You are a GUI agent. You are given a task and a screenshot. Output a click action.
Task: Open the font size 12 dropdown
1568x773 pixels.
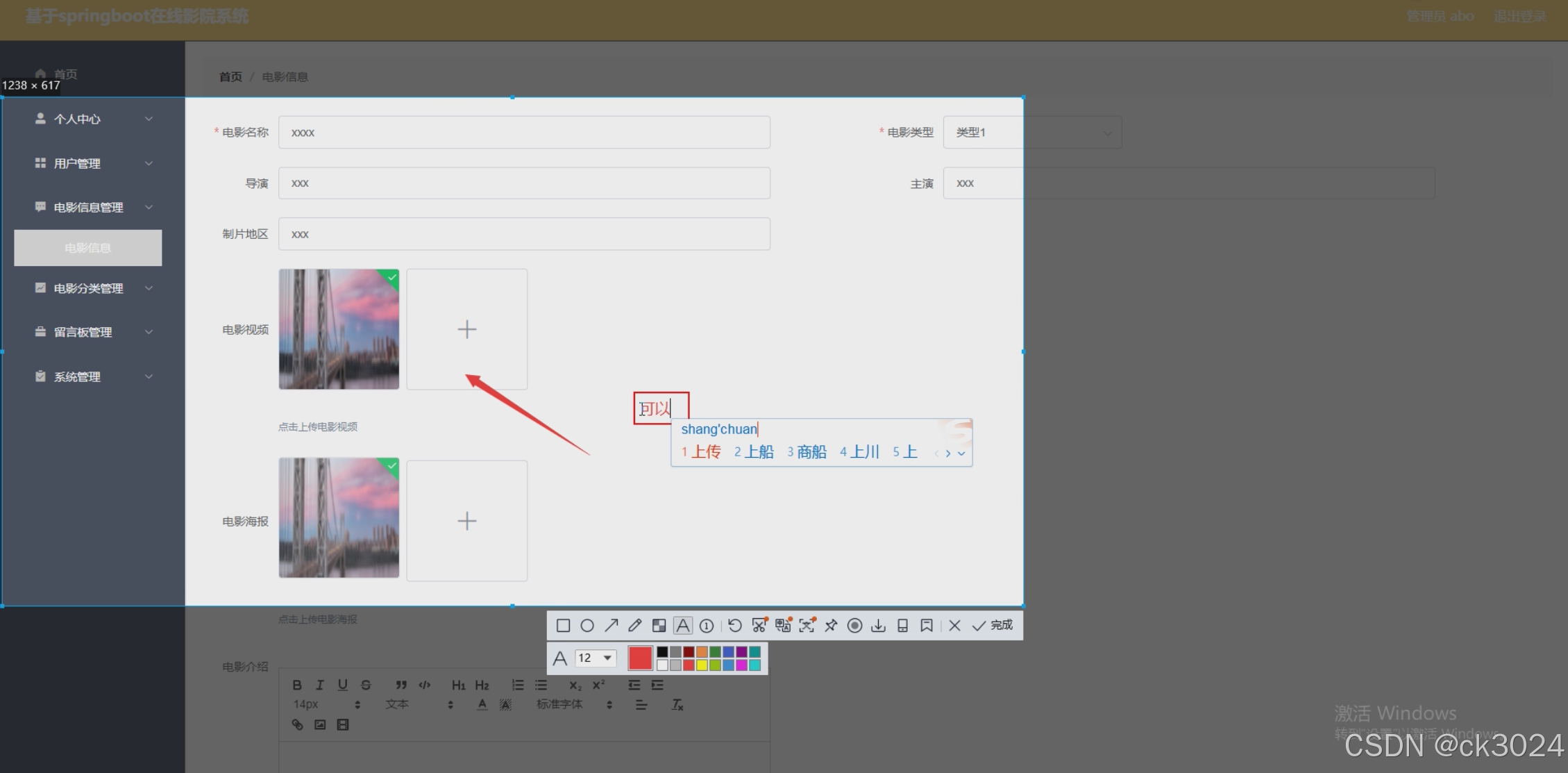point(596,658)
